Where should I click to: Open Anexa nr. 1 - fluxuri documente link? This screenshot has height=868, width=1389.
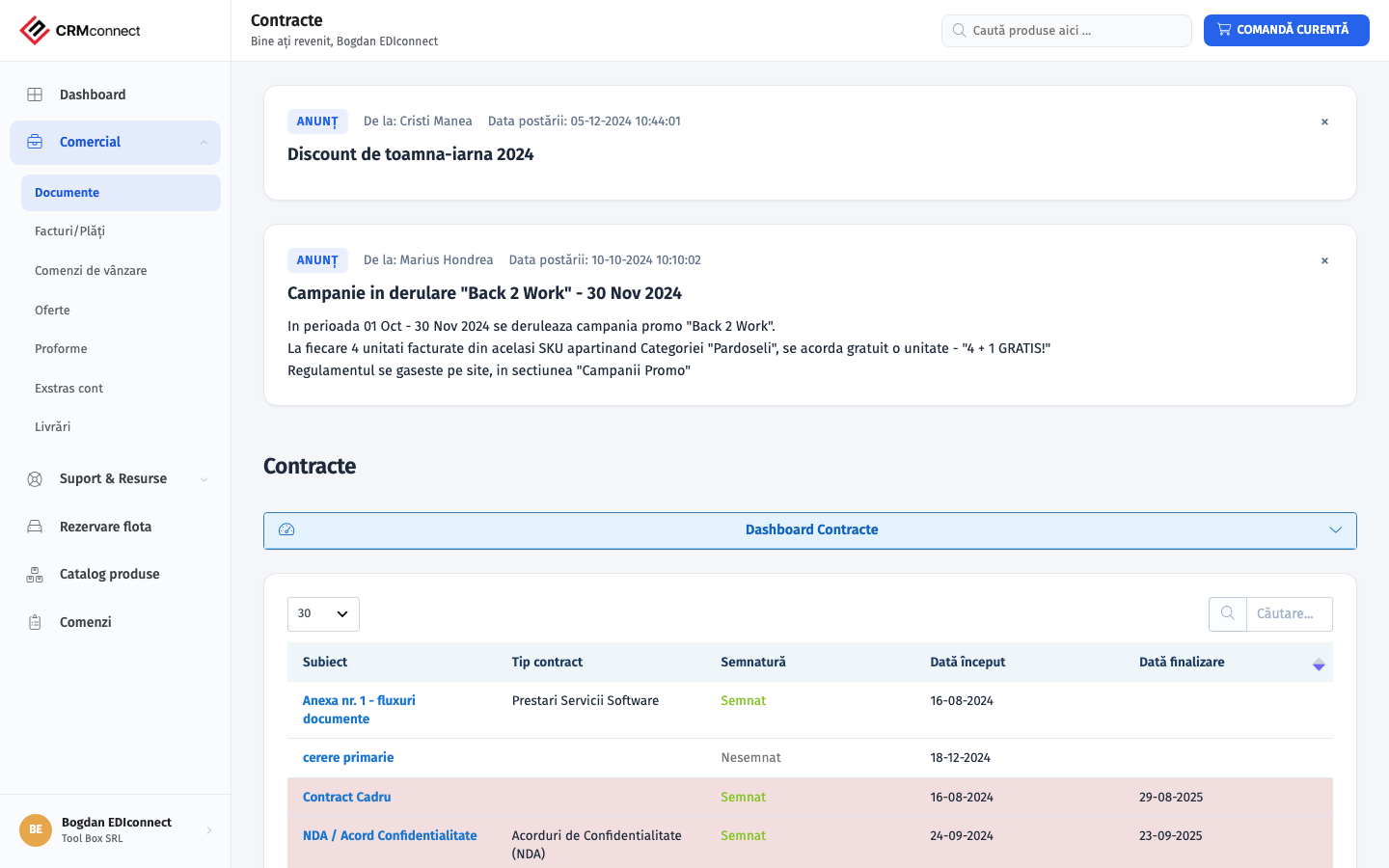tap(359, 710)
